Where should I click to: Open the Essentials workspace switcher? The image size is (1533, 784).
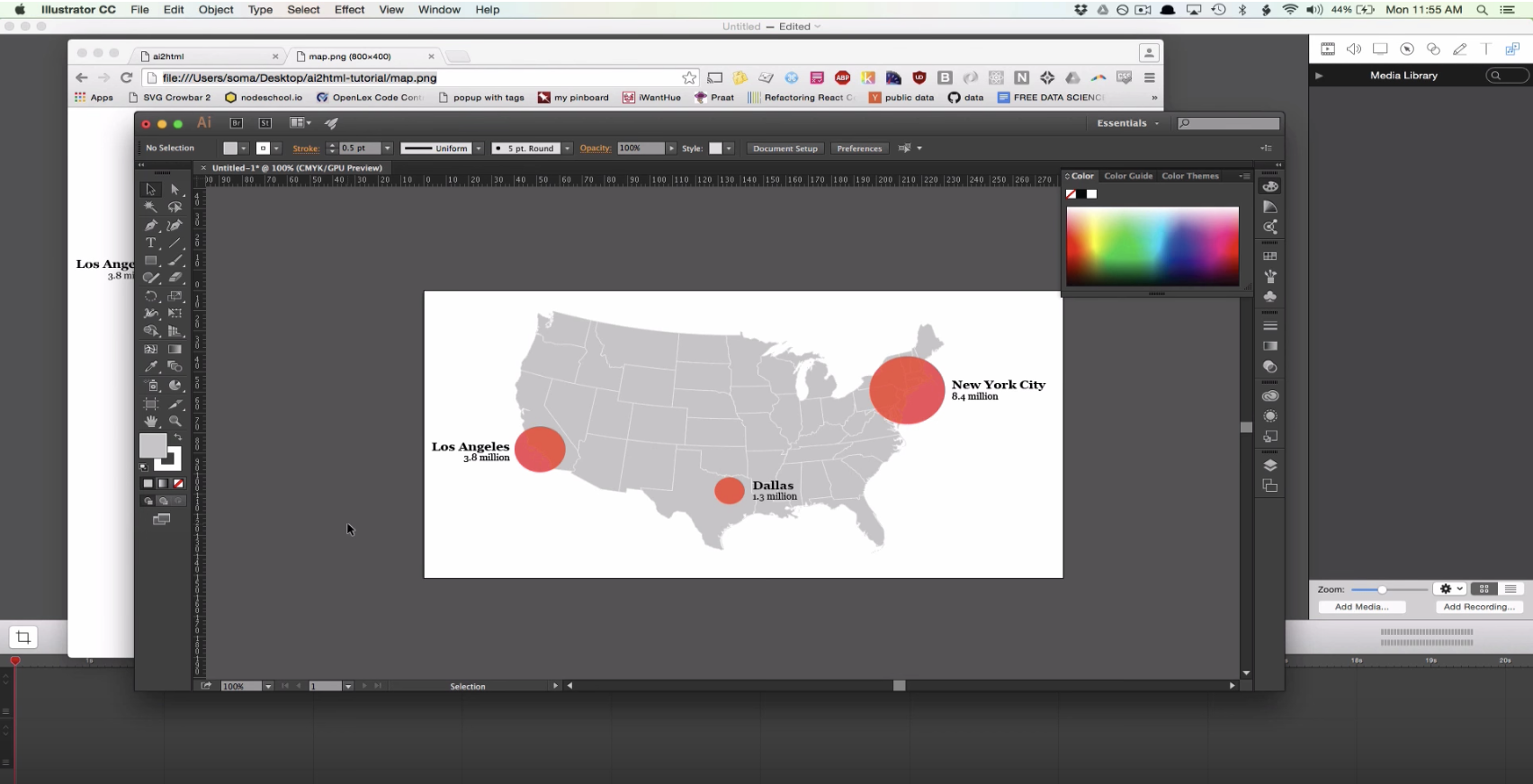[1127, 123]
